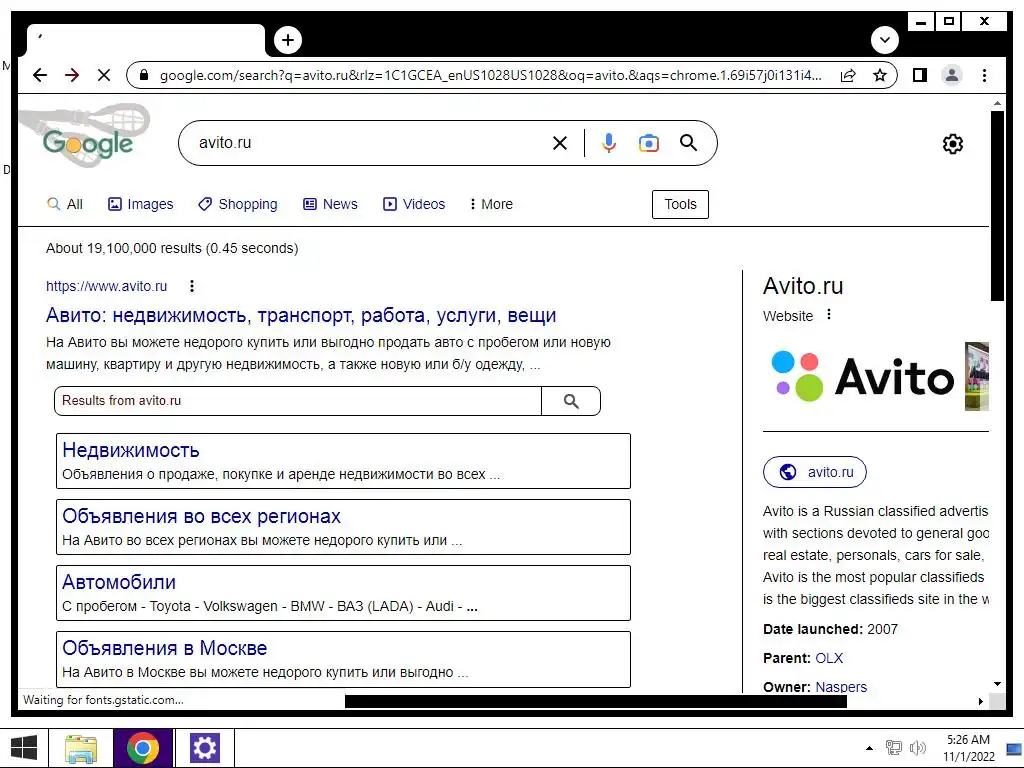Viewport: 1024px width, 768px height.
Task: Open Google quick settings gear
Action: [x=953, y=144]
